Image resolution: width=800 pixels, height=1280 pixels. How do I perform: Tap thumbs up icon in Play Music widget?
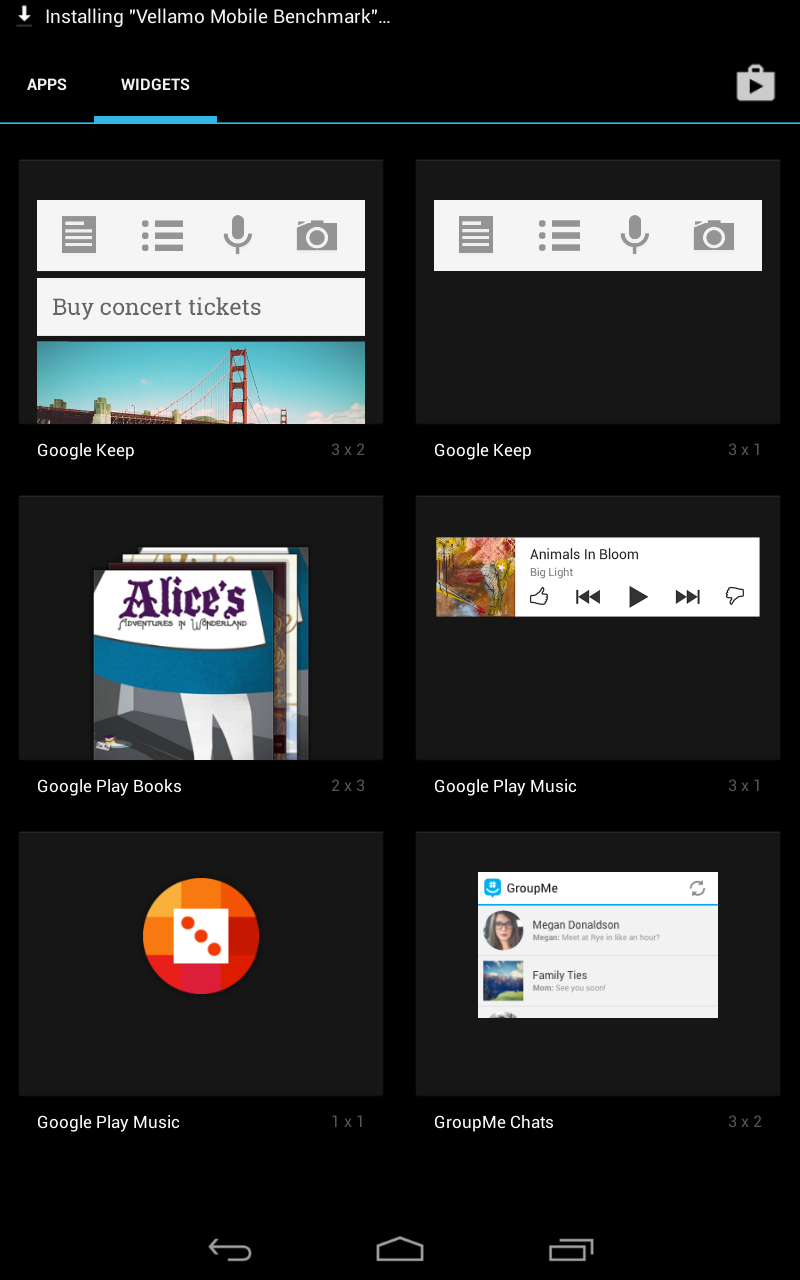(539, 597)
